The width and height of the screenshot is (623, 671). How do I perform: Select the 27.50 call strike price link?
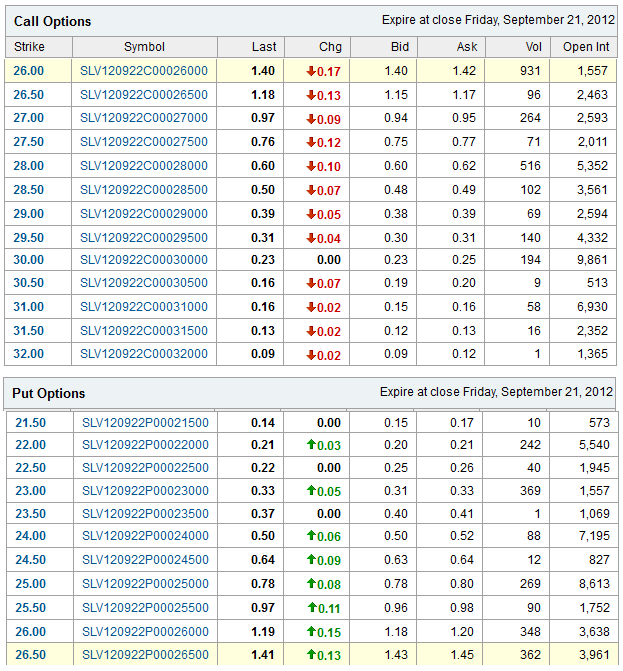(28, 142)
